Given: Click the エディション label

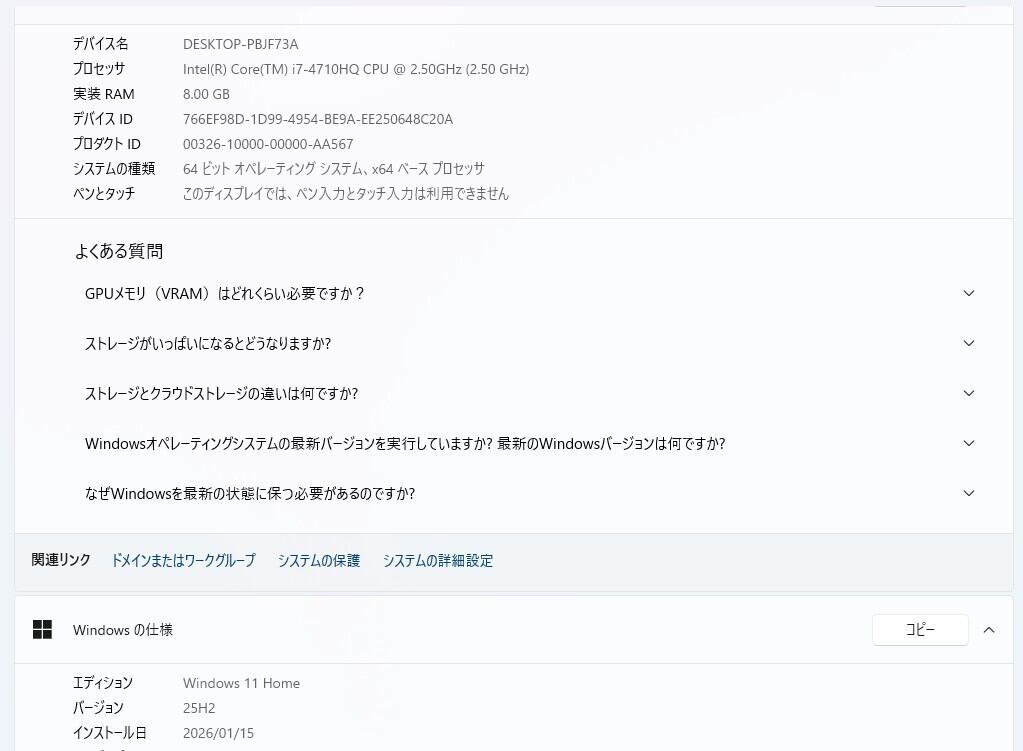Looking at the screenshot, I should pyautogui.click(x=102, y=683).
